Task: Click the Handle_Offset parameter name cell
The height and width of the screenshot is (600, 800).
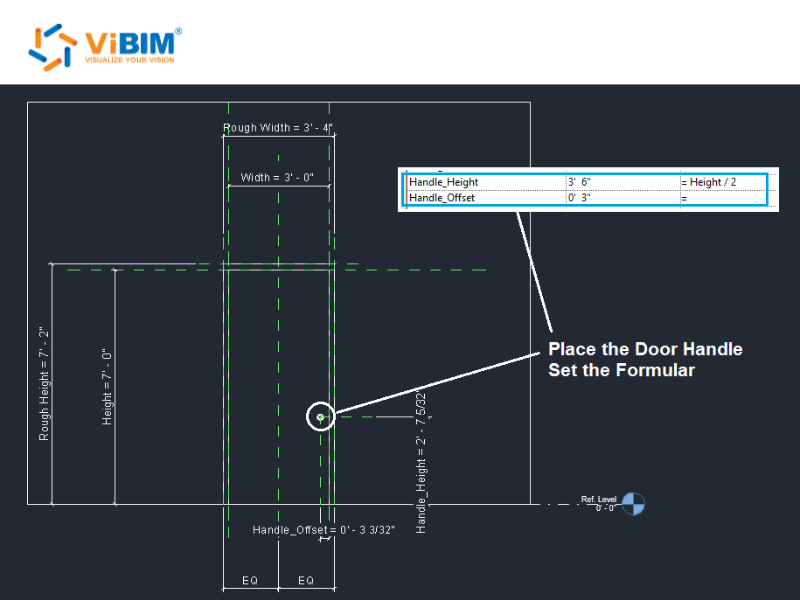Action: pyautogui.click(x=487, y=197)
